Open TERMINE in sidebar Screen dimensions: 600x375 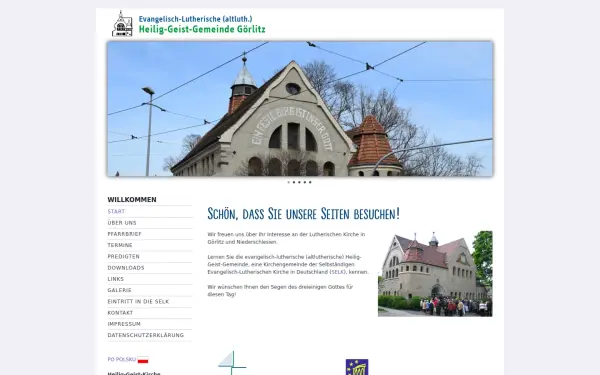(x=120, y=245)
